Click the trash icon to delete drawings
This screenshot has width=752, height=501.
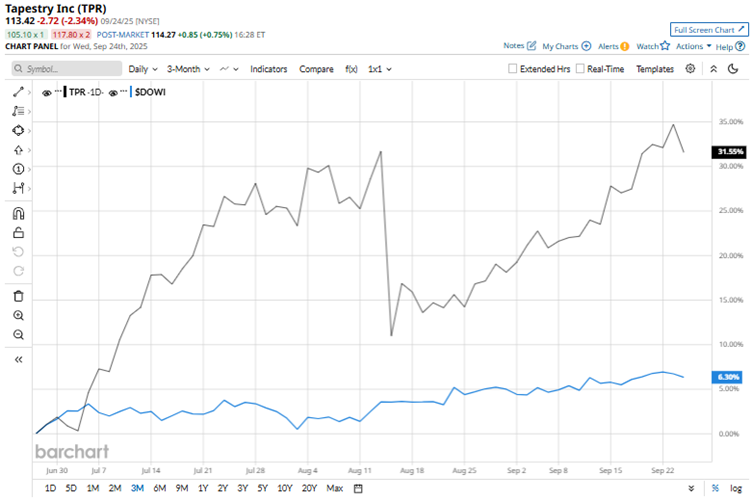18,296
